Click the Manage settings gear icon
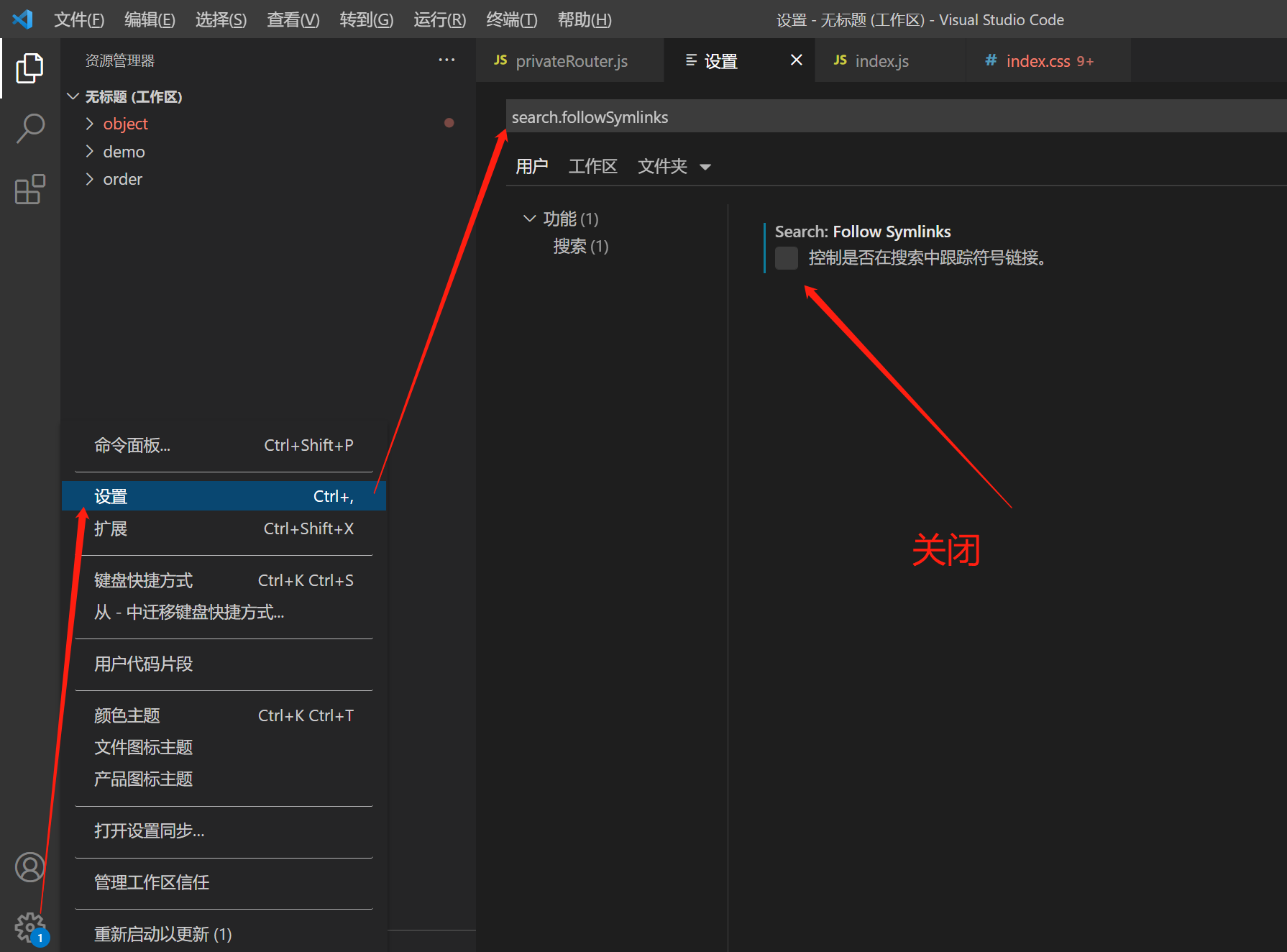1287x952 pixels. coord(29,927)
